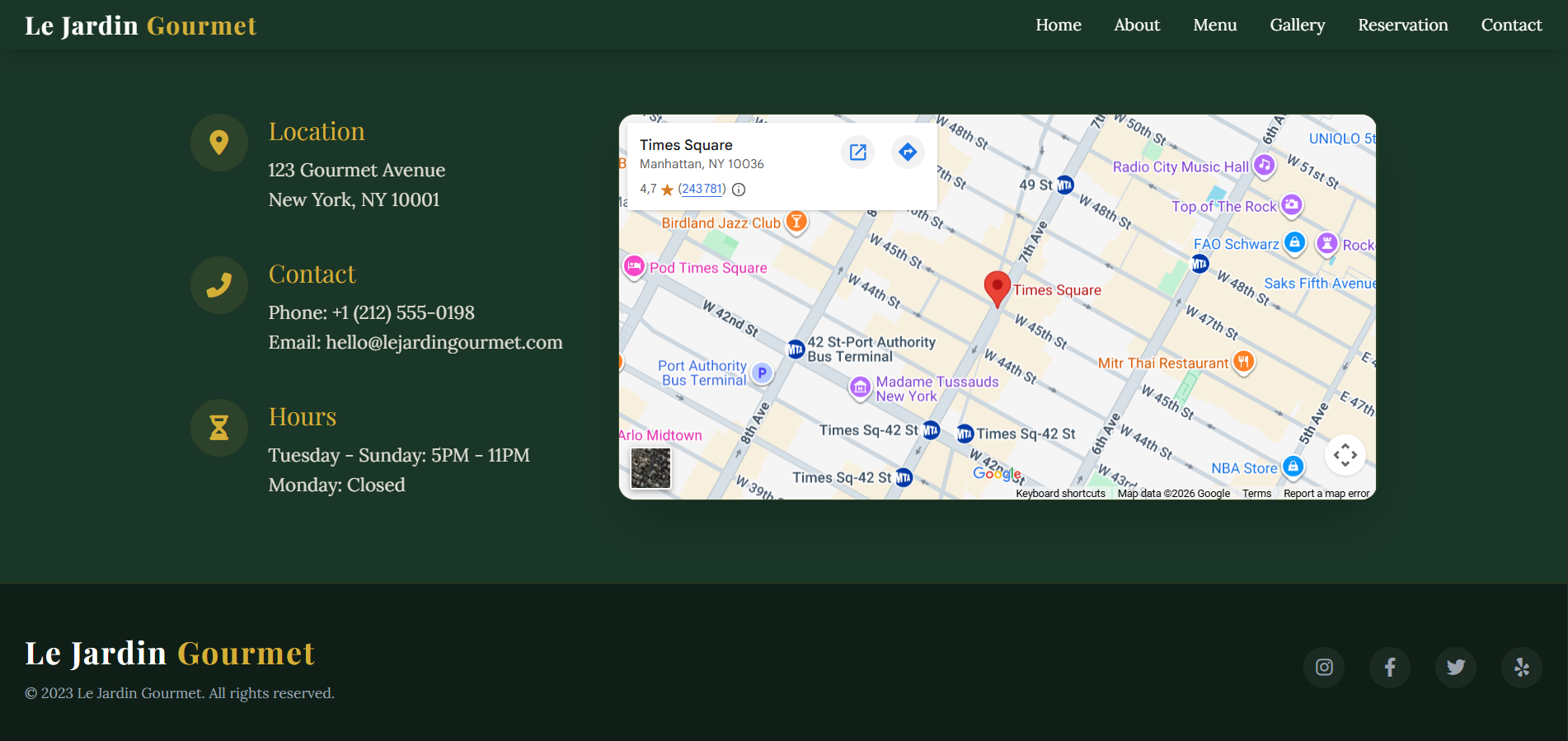This screenshot has height=741, width=1568.
Task: Go to About nav item
Action: (x=1137, y=25)
